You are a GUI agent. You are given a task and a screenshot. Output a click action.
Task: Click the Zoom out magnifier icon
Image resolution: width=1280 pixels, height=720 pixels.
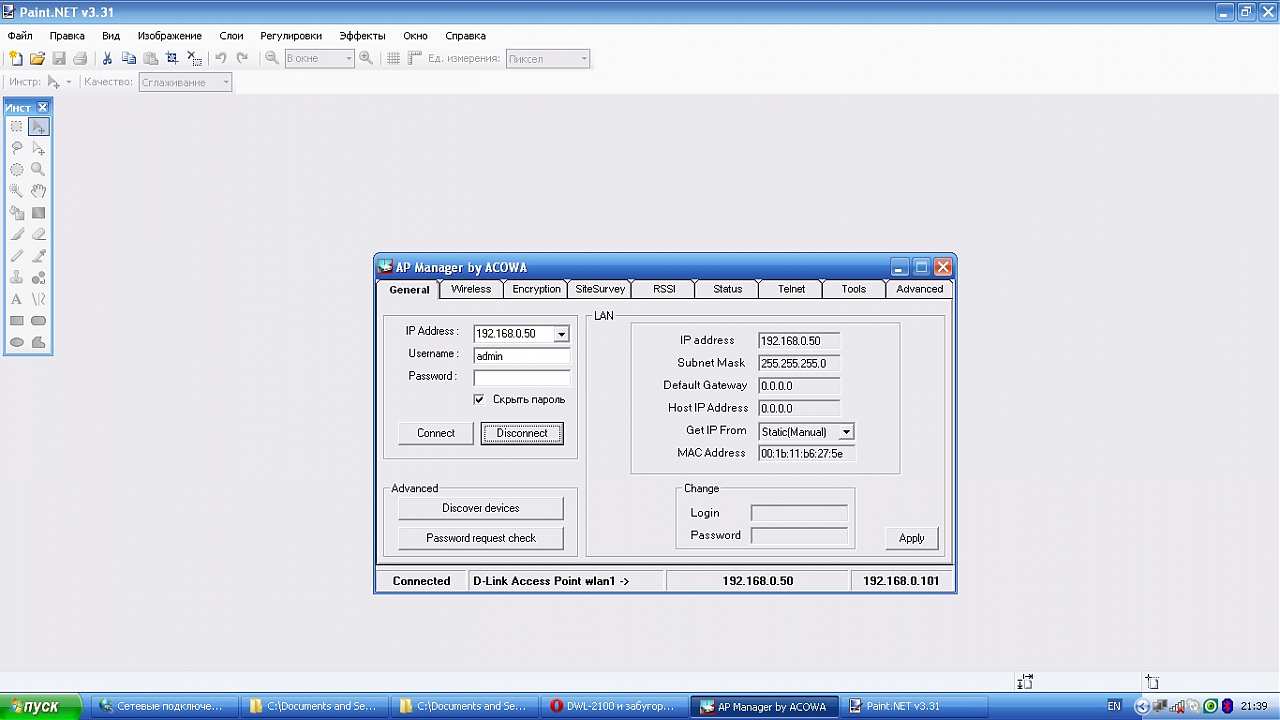pos(272,59)
